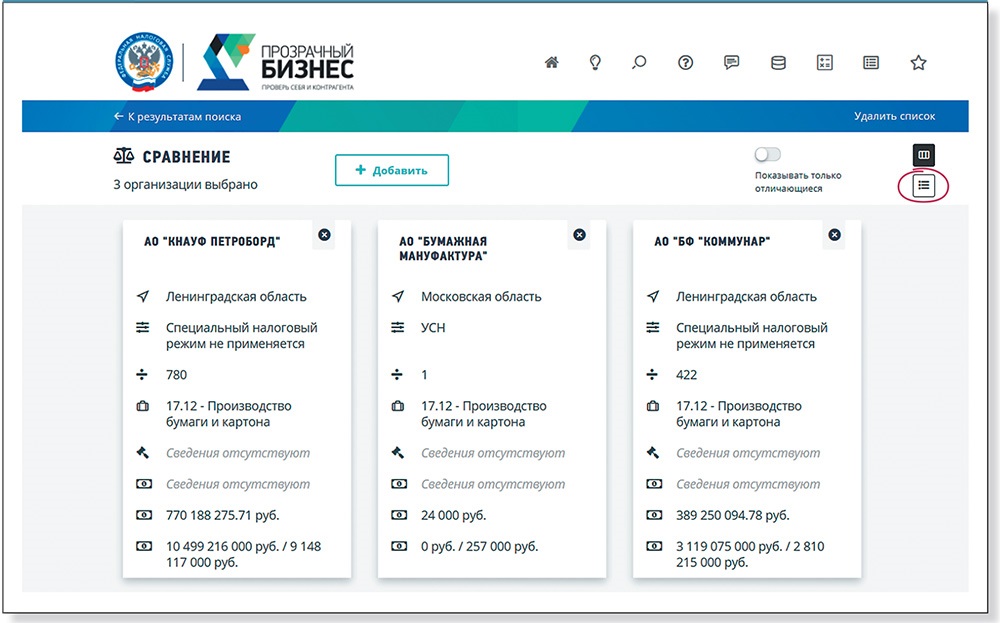This screenshot has height=623, width=1000.
Task: Switch to column card view
Action: click(925, 155)
